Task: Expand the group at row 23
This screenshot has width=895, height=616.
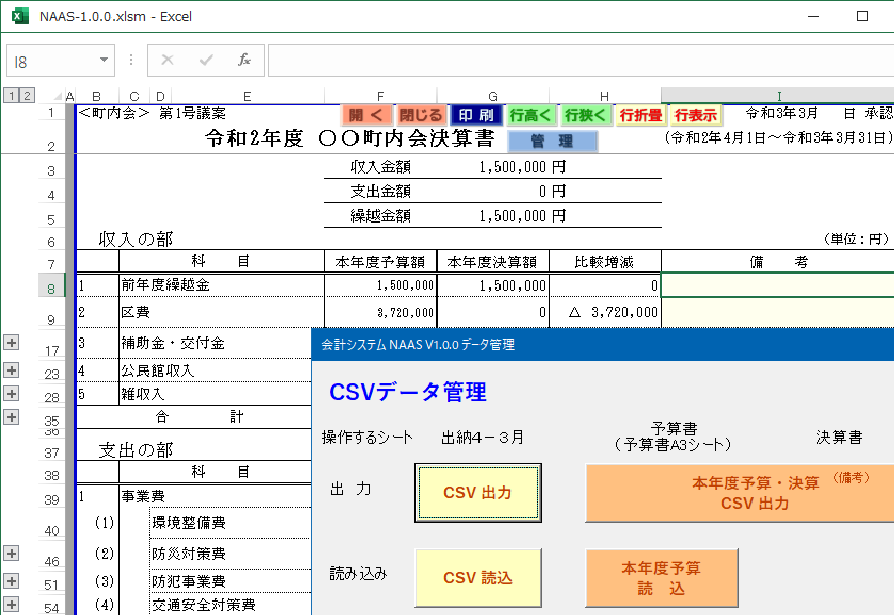Action: (x=11, y=371)
